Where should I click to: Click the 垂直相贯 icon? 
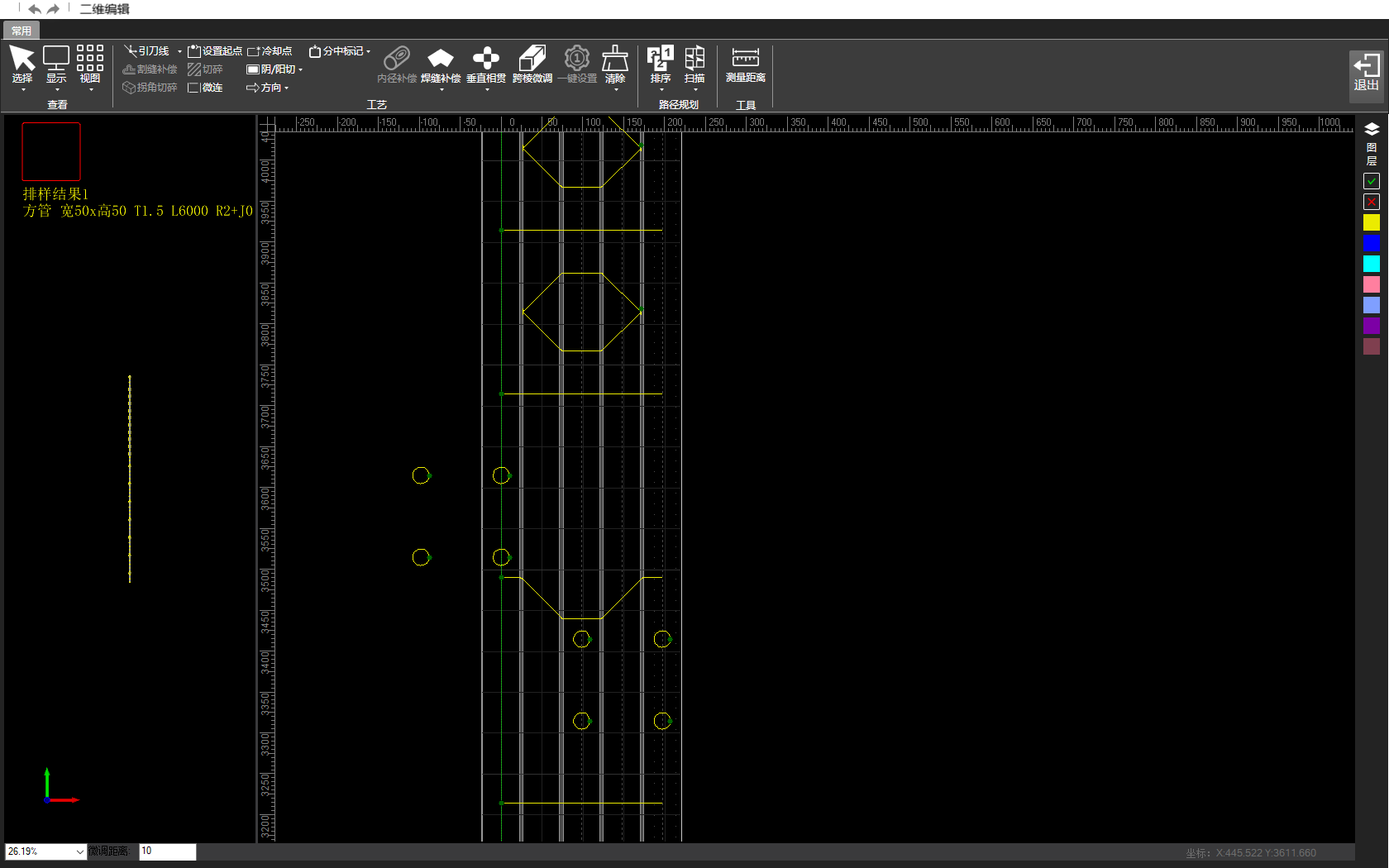click(486, 60)
